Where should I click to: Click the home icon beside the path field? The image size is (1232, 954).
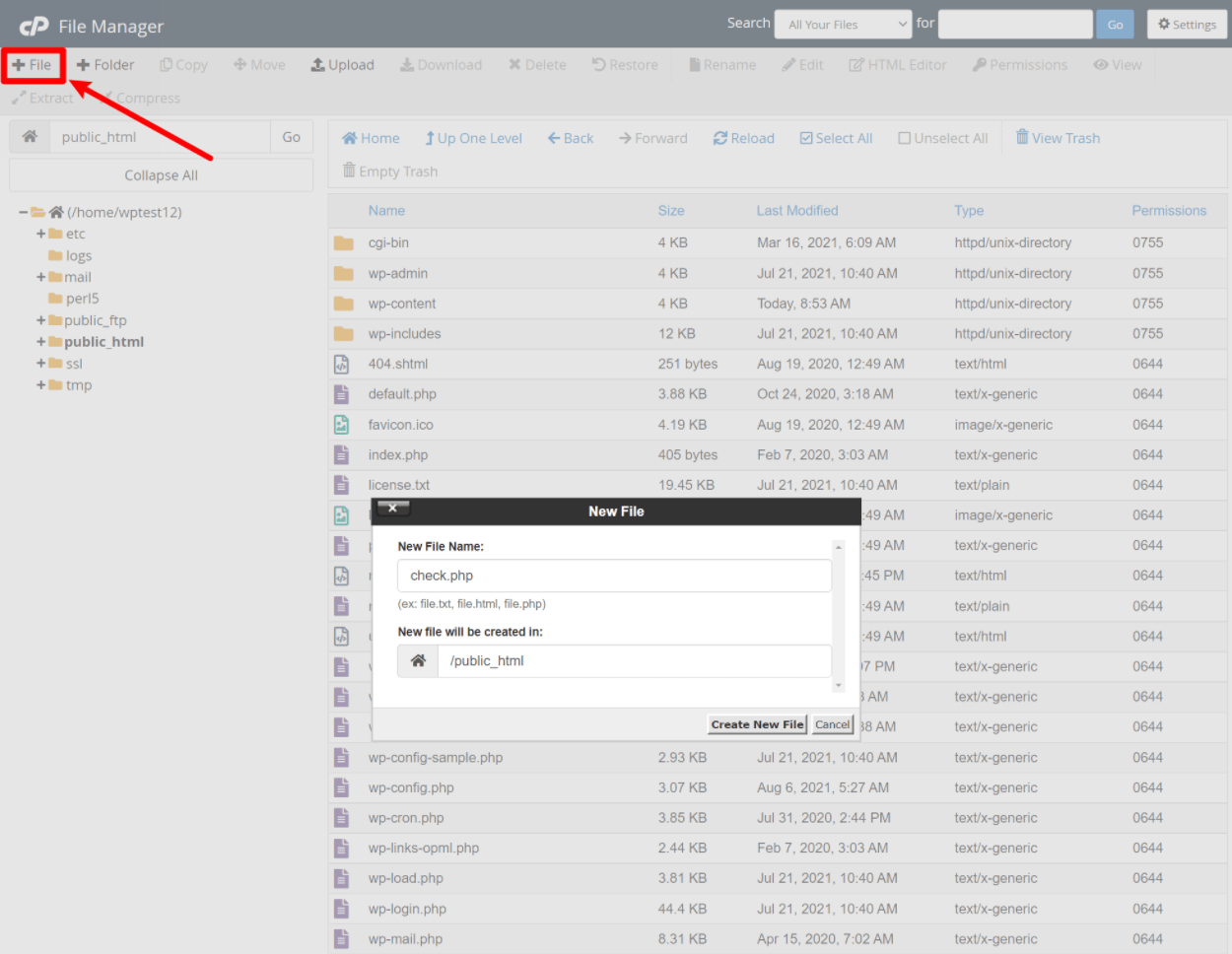click(x=30, y=137)
